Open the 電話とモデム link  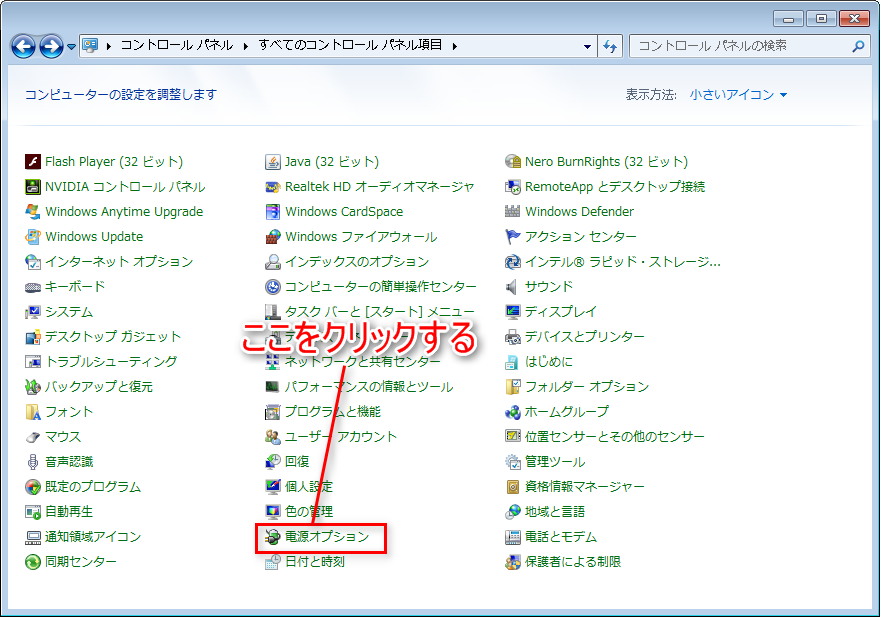[x=561, y=537]
